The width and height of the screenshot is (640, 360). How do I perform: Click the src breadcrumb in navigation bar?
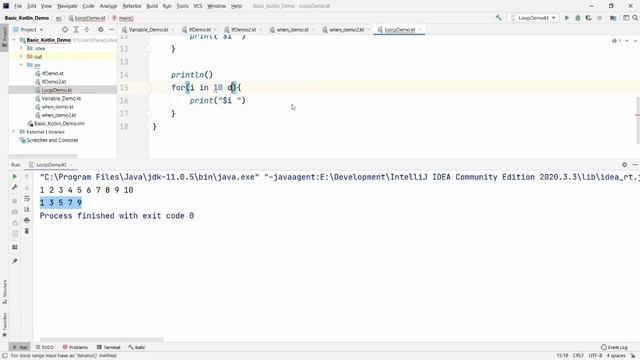(x=59, y=18)
